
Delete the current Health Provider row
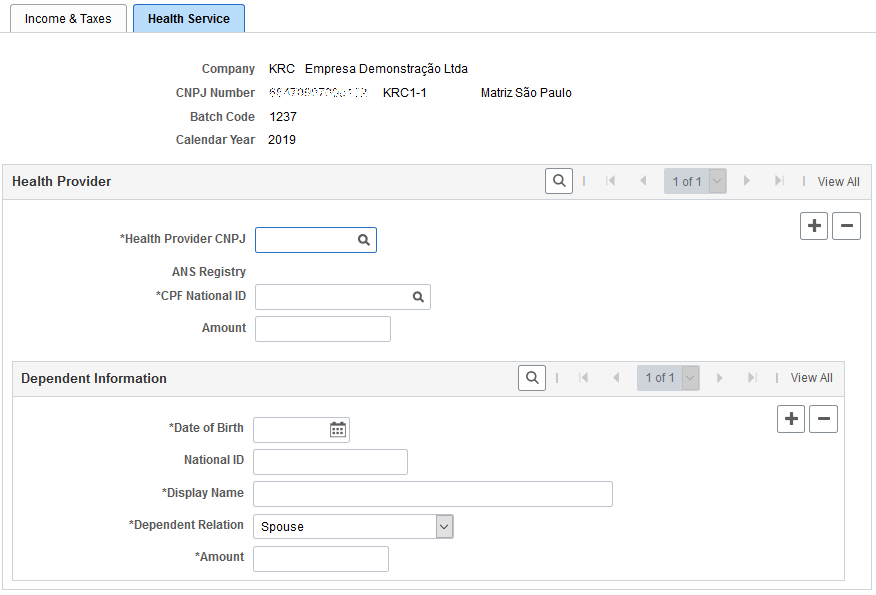tap(846, 226)
